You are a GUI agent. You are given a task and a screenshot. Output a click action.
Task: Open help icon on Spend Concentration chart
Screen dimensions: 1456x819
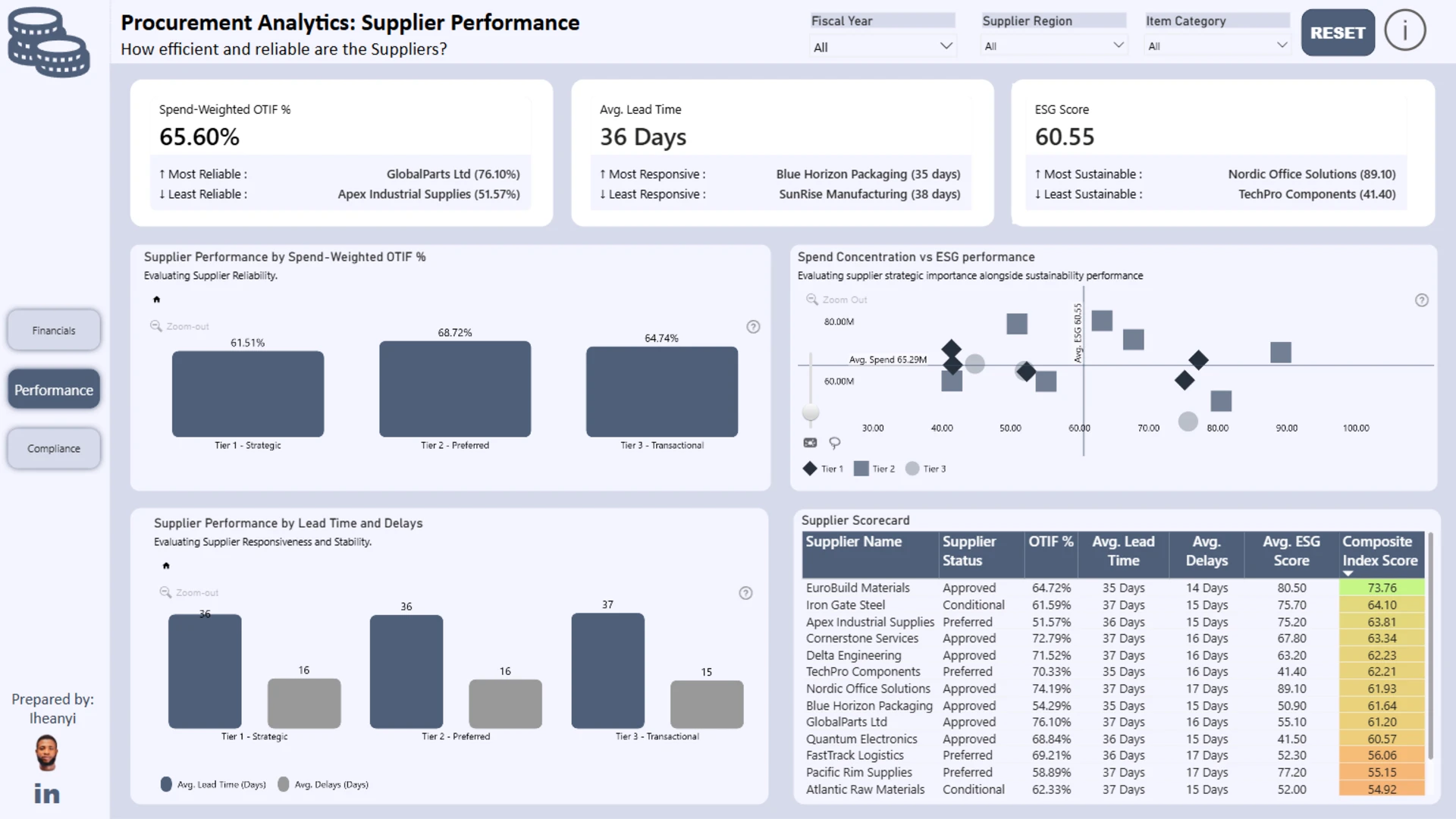tap(1422, 300)
